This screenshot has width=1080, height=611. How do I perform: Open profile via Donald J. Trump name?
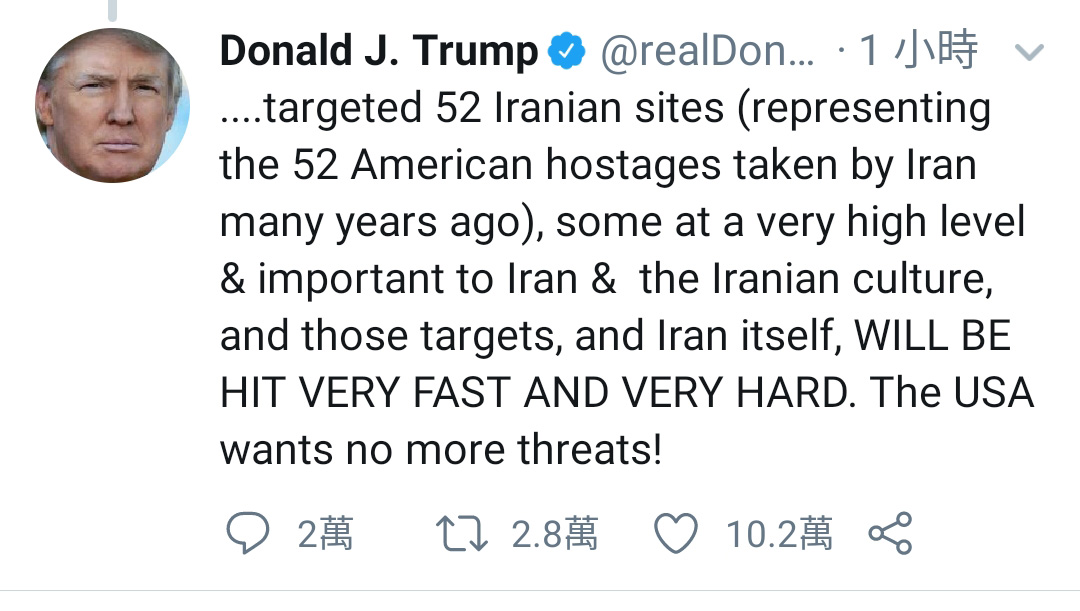(x=378, y=52)
